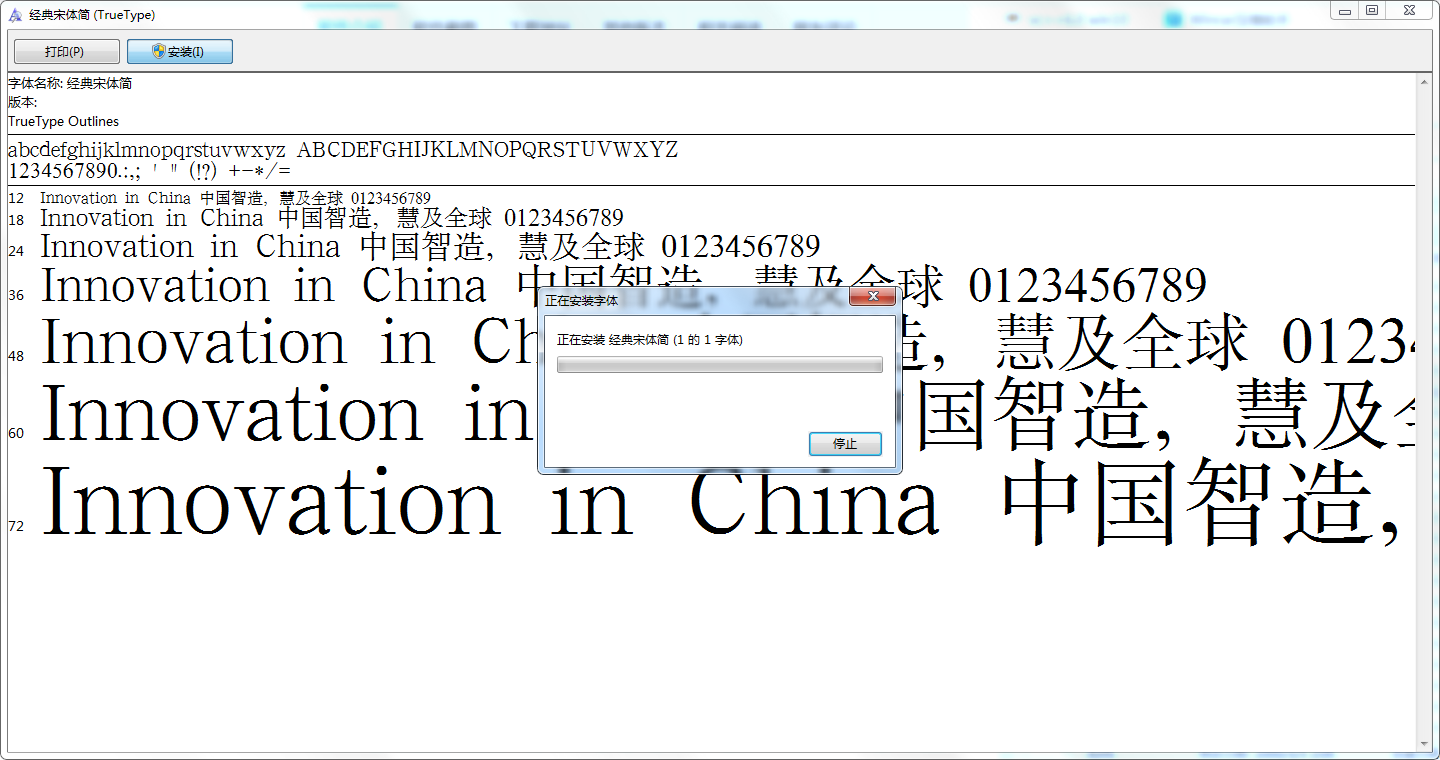Click the 打印(P) print button
The height and width of the screenshot is (760, 1440).
(66, 52)
